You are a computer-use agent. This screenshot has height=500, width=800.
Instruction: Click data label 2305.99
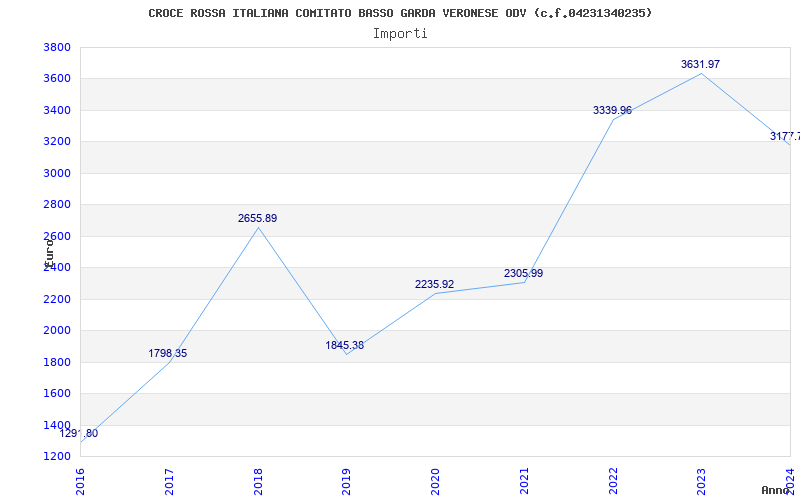523,273
